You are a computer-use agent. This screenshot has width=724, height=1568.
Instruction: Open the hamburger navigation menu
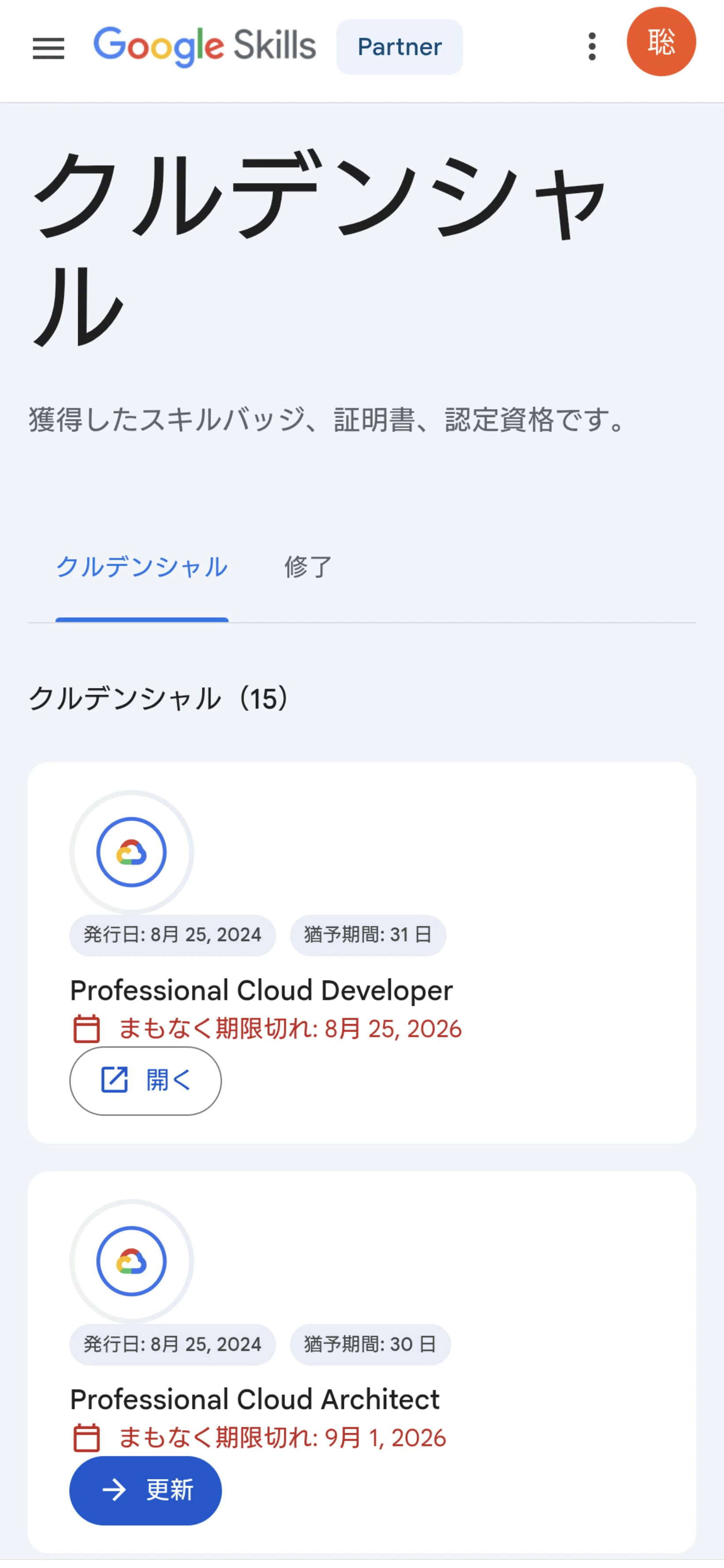pos(49,48)
